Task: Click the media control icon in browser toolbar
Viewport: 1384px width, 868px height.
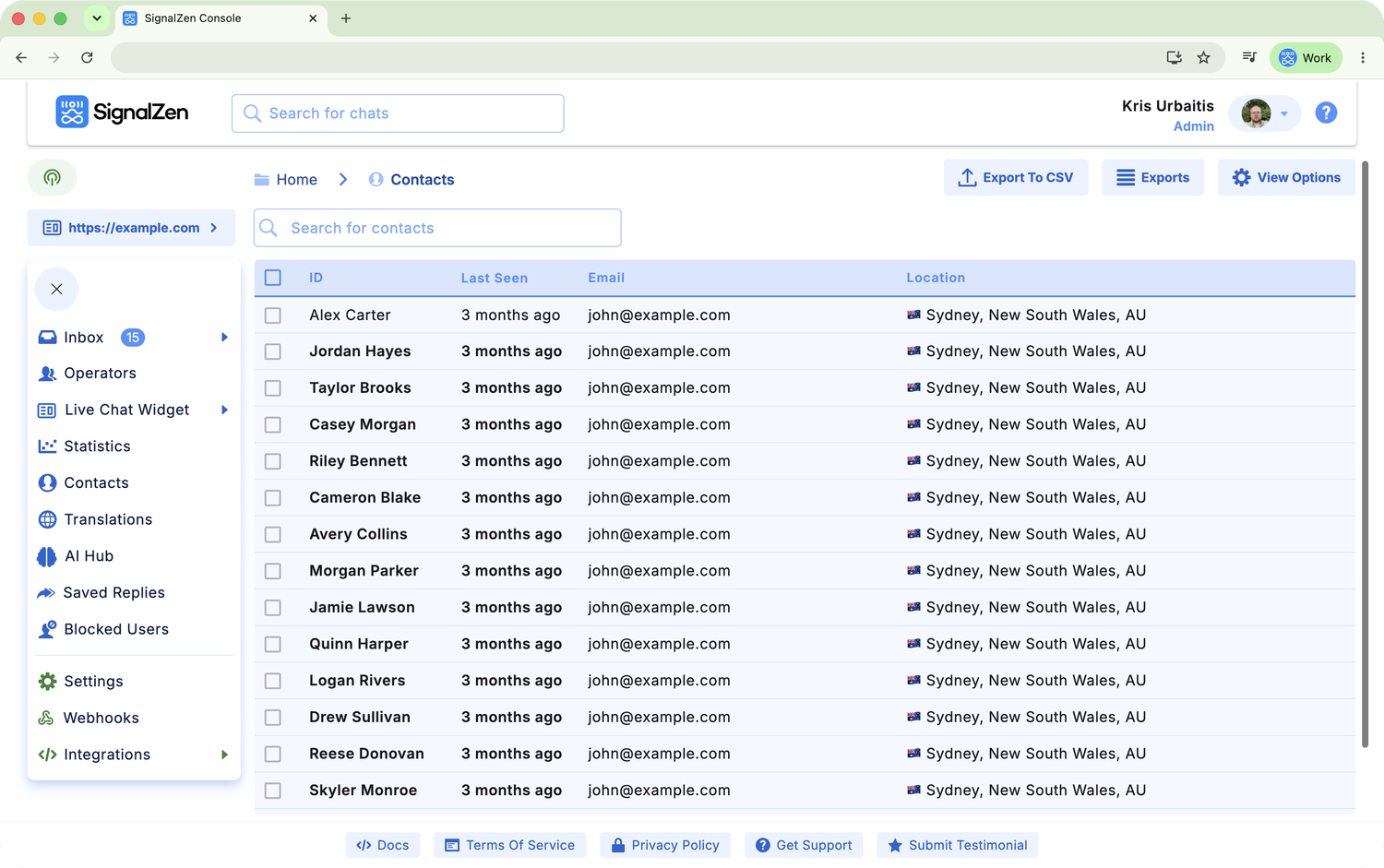Action: tap(1249, 57)
